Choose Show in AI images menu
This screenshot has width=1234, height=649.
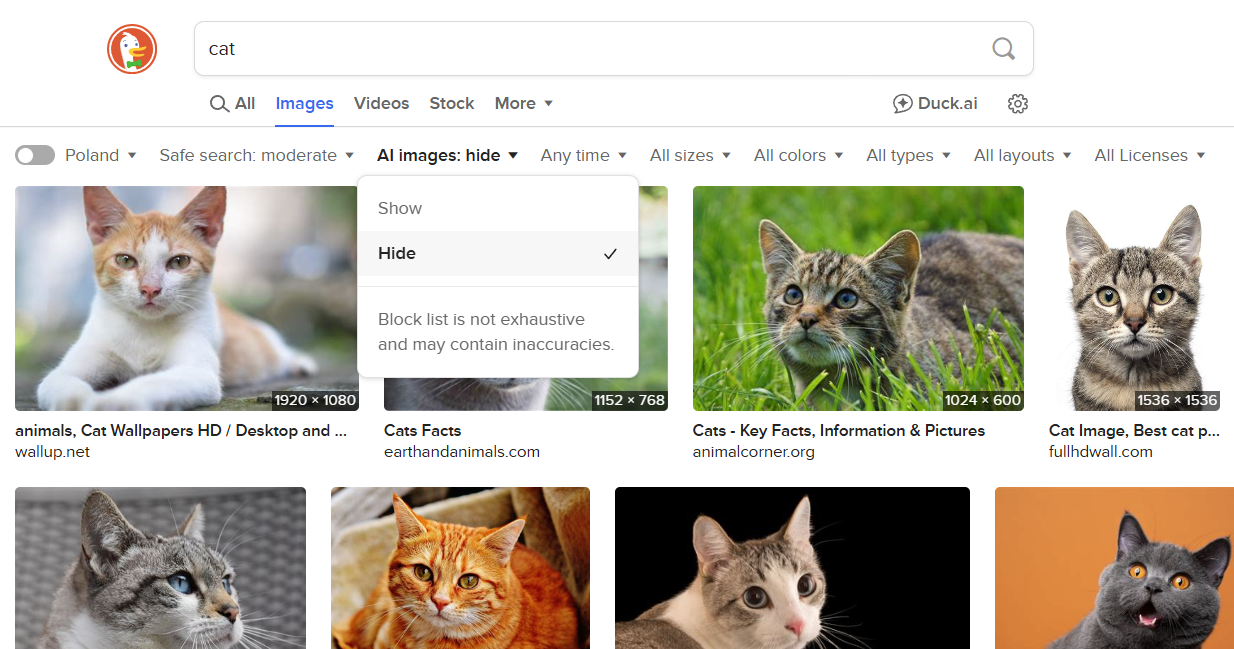(498, 208)
